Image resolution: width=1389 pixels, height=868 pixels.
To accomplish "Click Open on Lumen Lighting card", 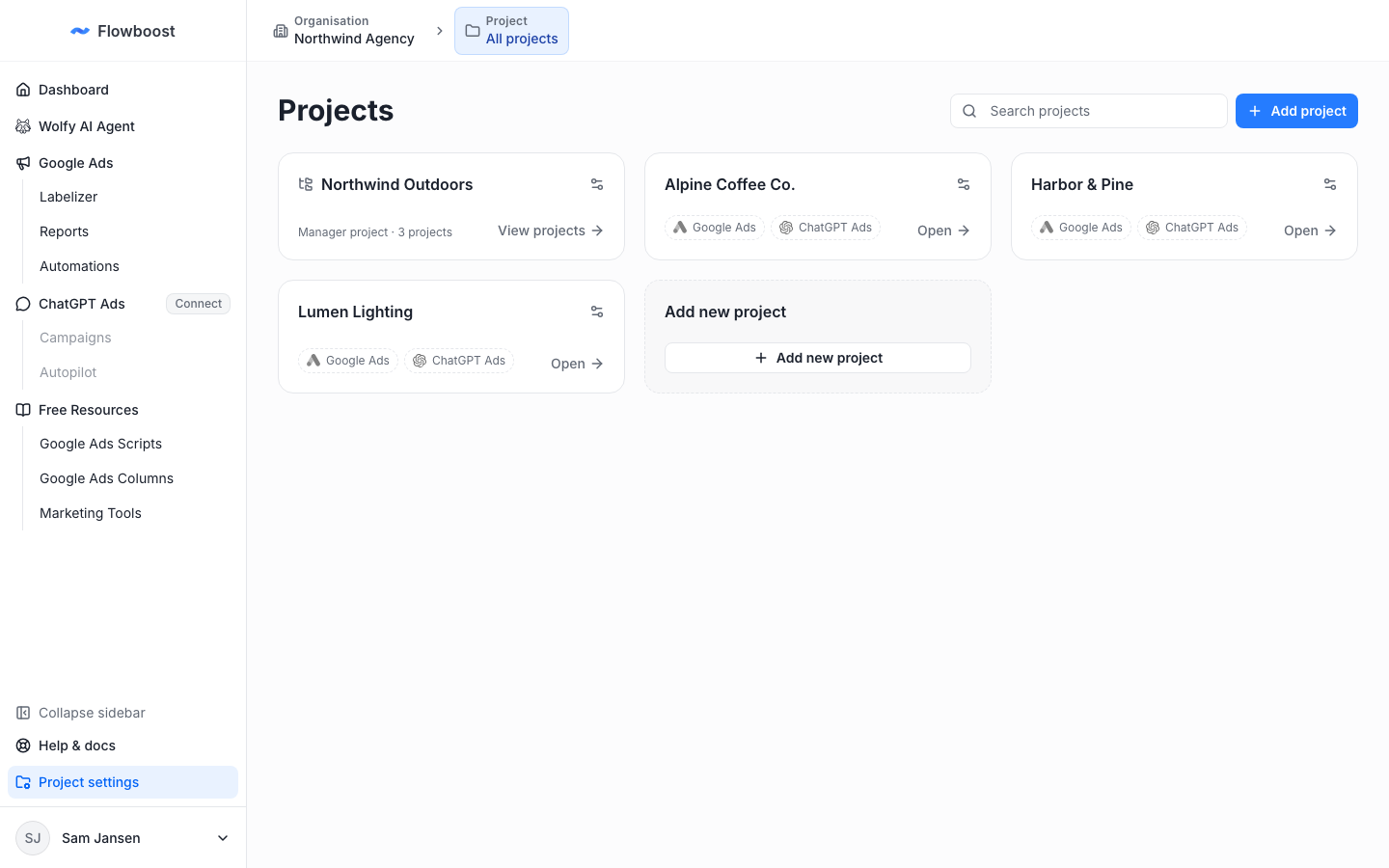I will [577, 364].
